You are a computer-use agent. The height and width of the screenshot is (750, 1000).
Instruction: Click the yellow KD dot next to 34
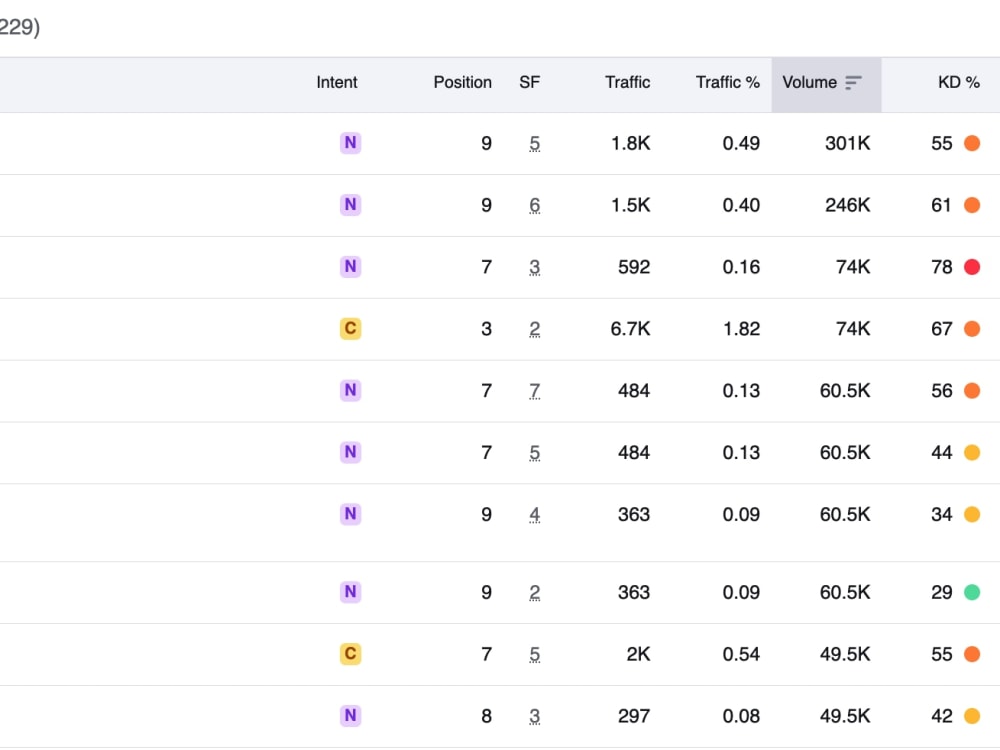[x=972, y=515]
